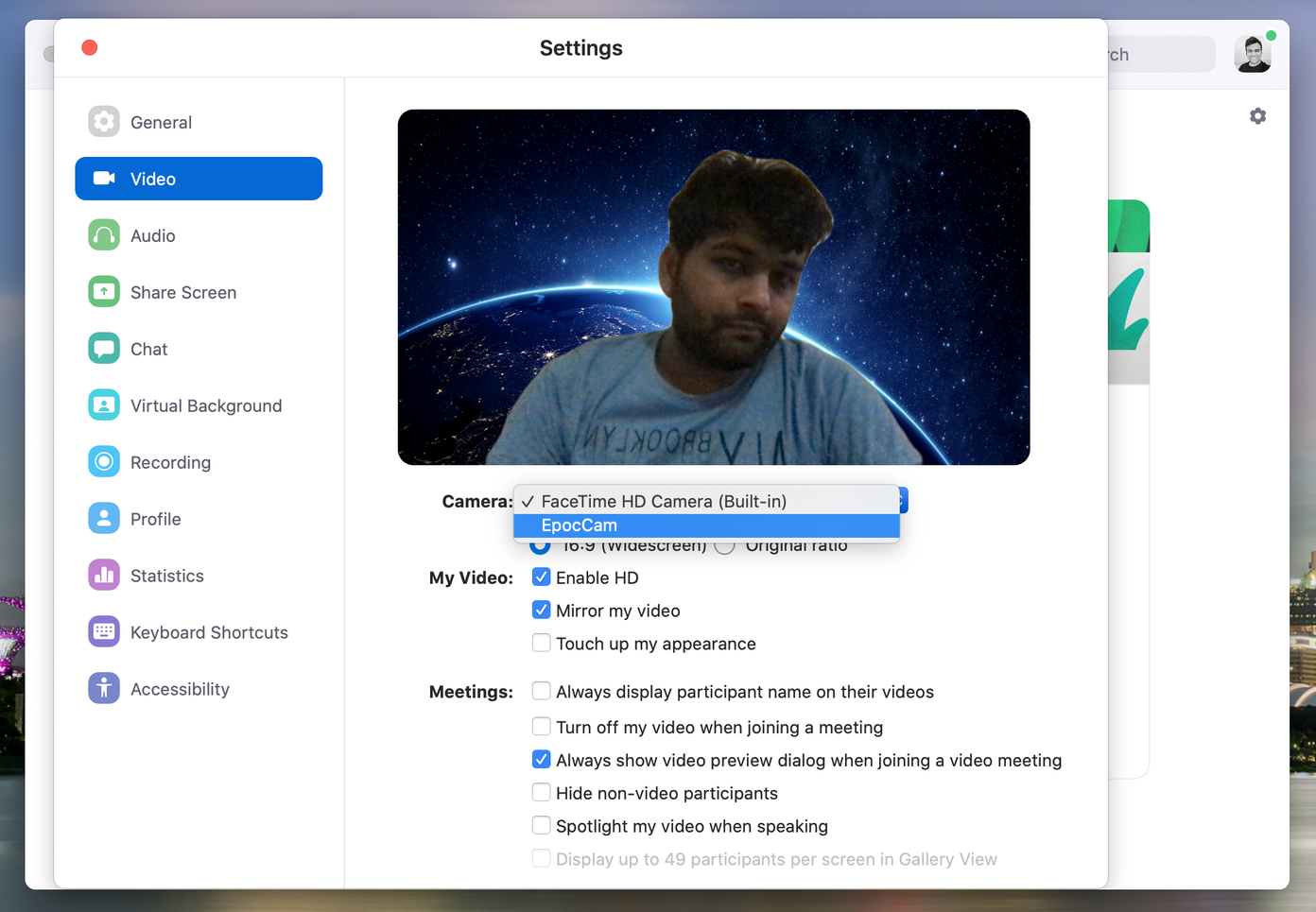Switch to the Accessibility section

click(x=103, y=688)
